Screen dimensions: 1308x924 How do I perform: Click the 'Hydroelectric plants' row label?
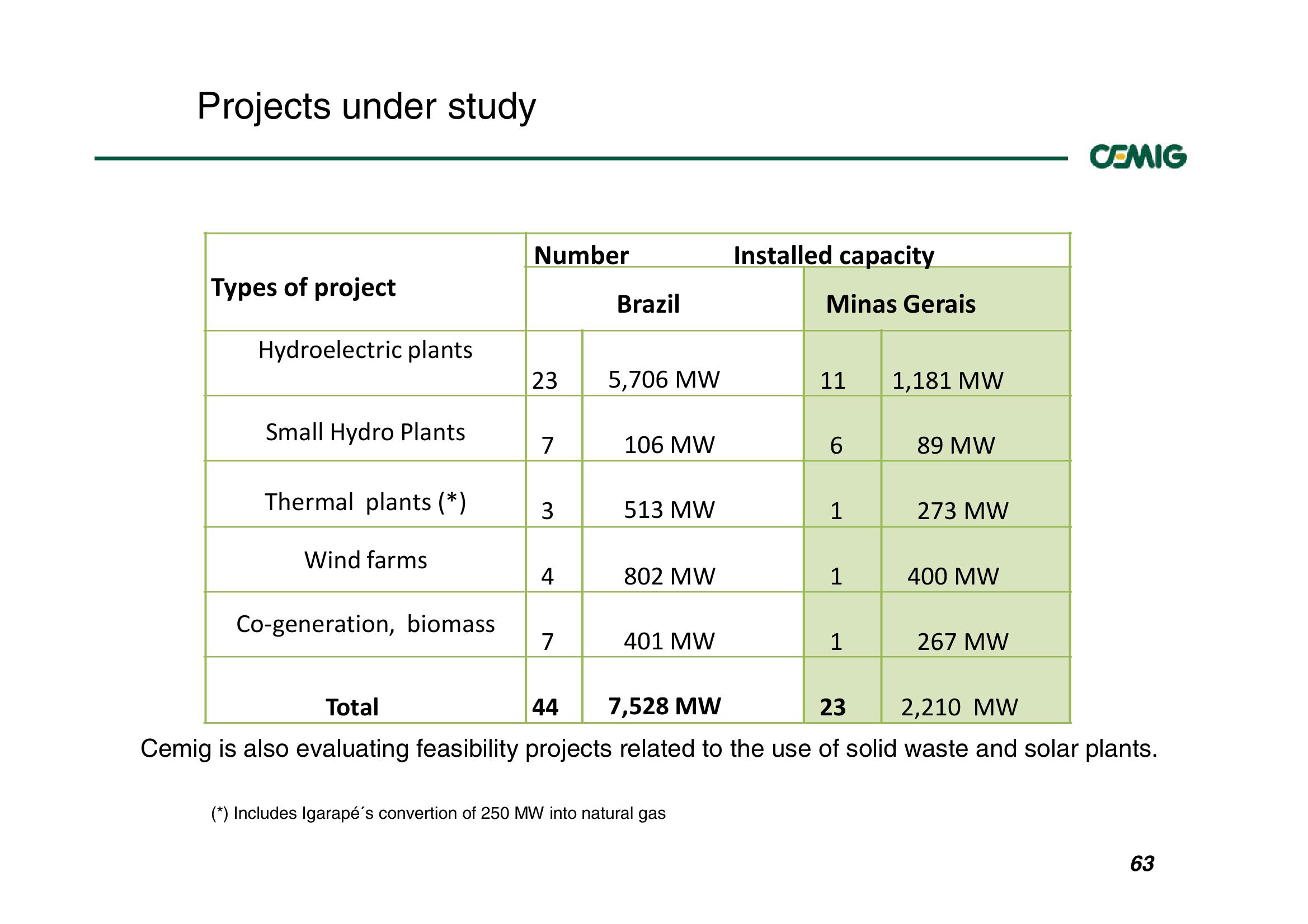pyautogui.click(x=365, y=350)
